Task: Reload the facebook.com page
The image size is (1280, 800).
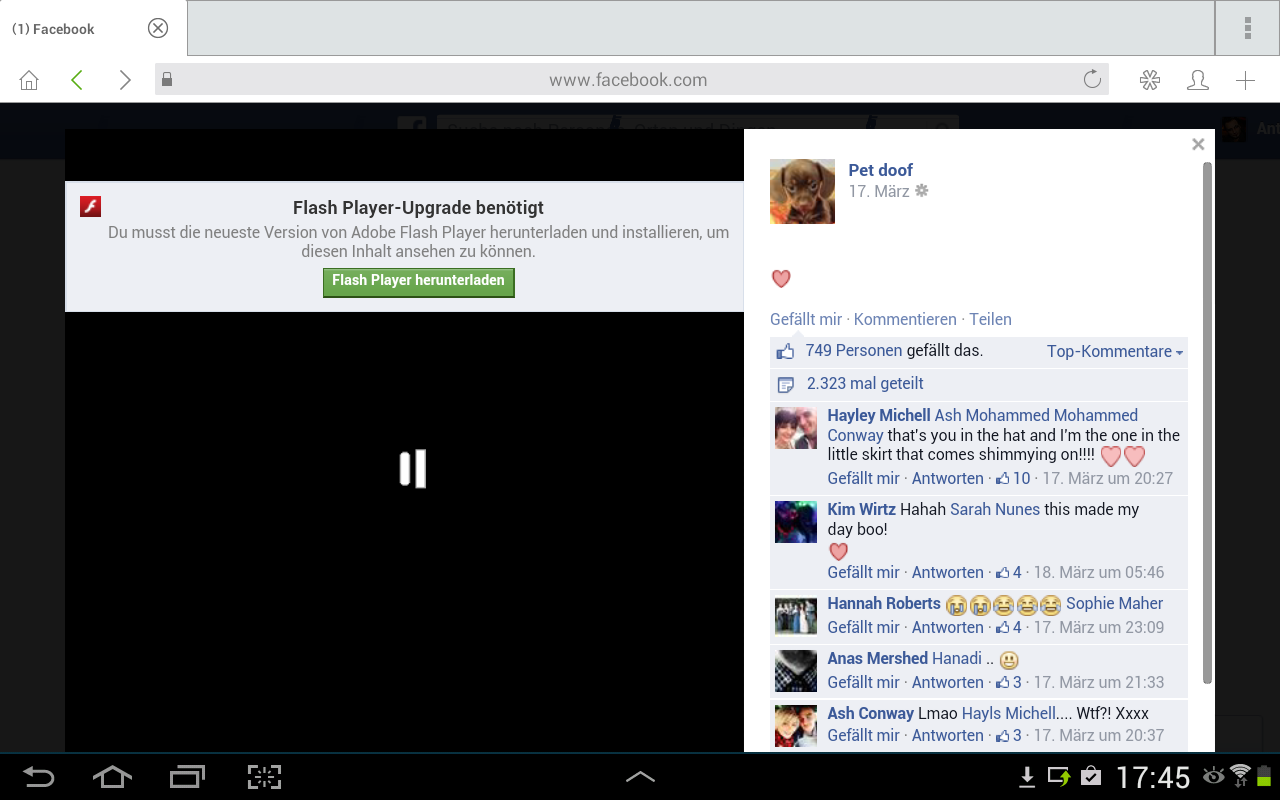Action: (1092, 80)
